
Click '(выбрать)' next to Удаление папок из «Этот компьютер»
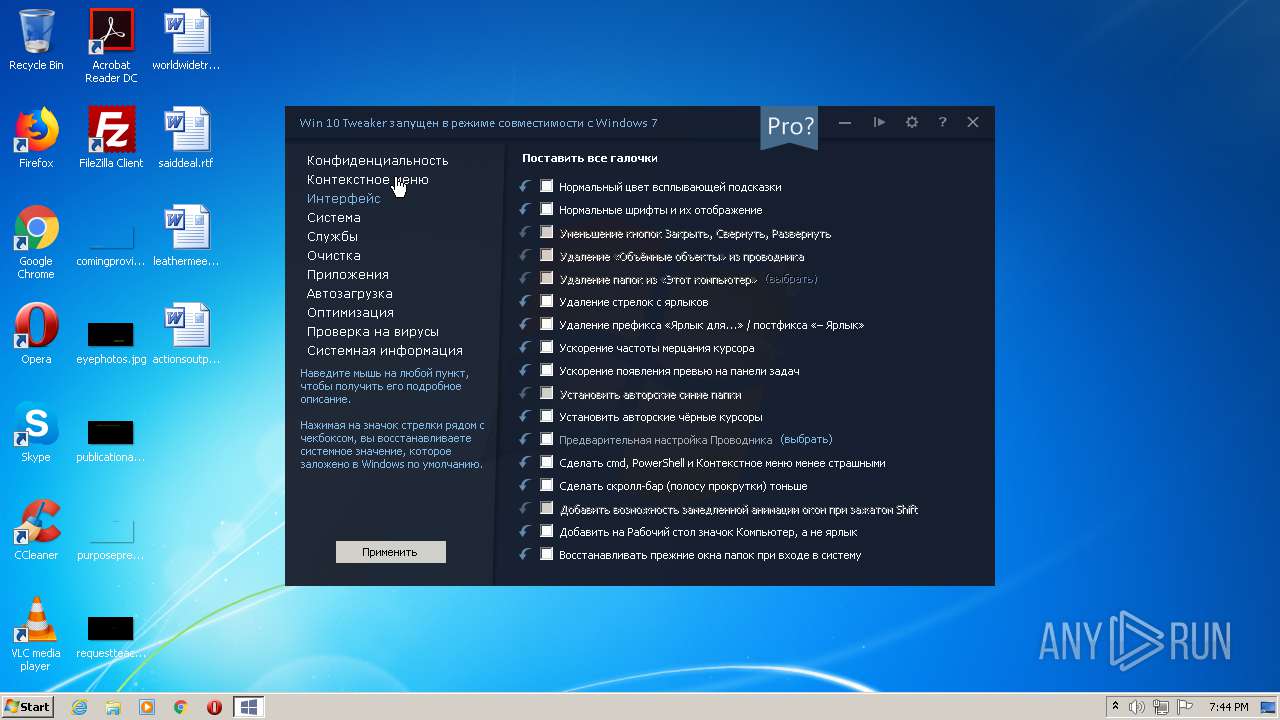pyautogui.click(x=791, y=279)
